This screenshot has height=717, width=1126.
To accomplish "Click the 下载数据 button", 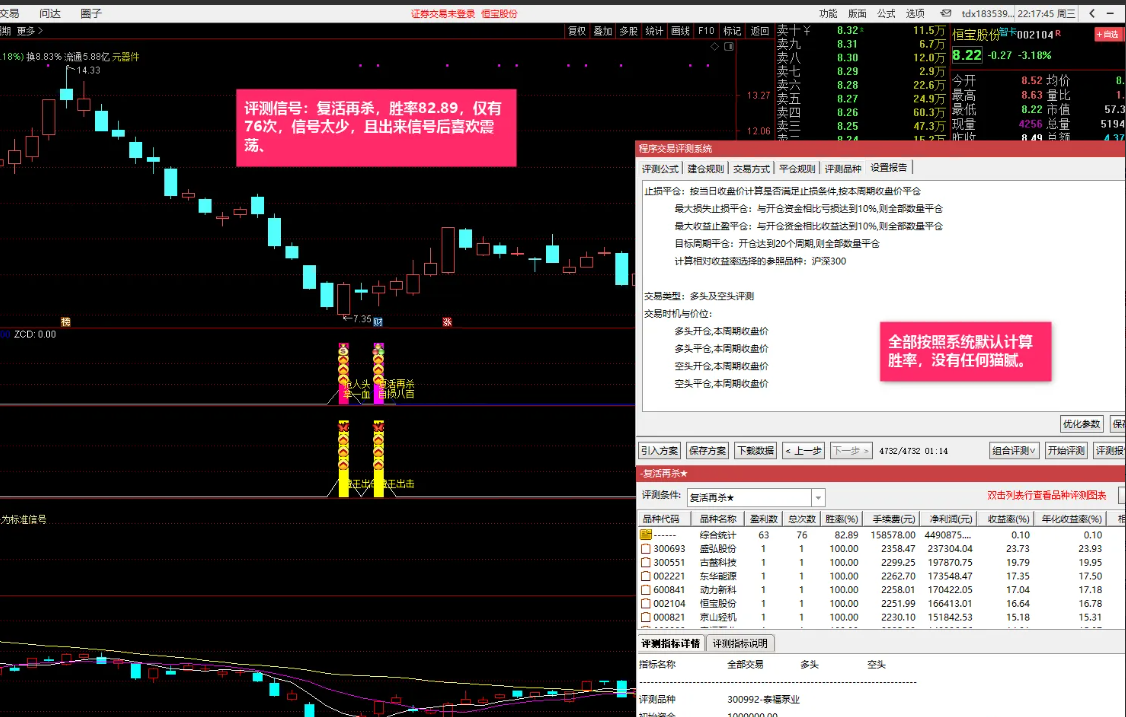I will [755, 451].
